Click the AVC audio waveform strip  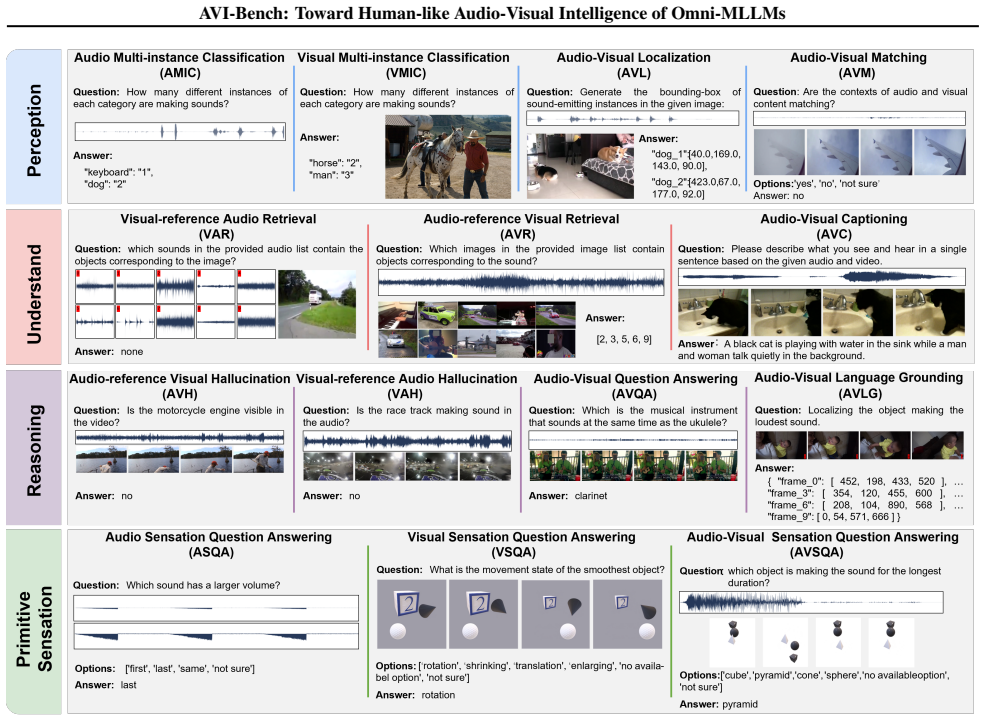point(822,276)
